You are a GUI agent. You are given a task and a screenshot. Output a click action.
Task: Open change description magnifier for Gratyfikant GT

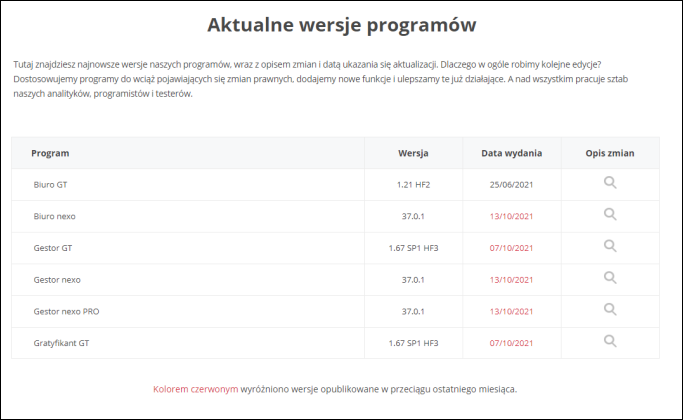[x=610, y=341]
